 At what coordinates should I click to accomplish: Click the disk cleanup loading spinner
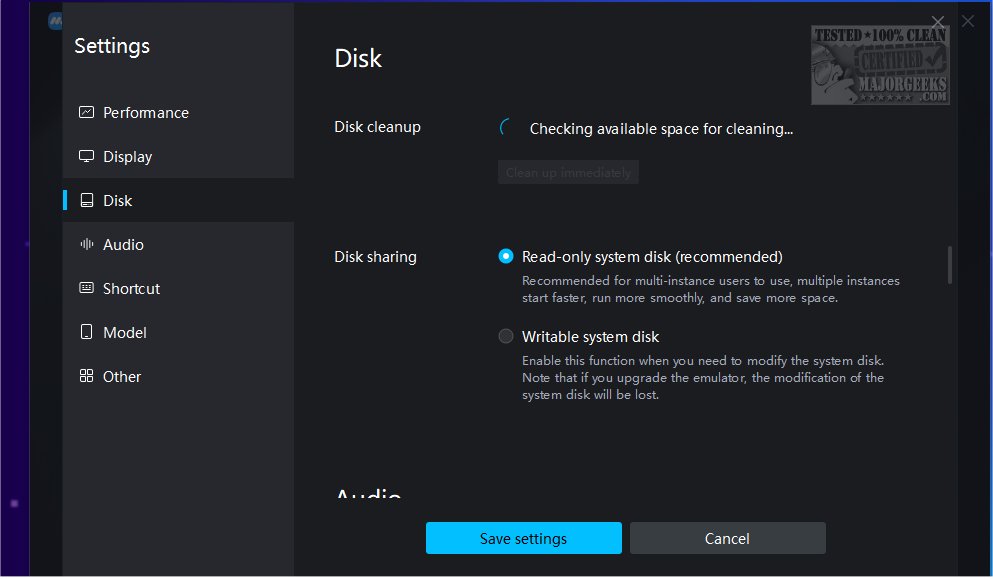[x=507, y=128]
